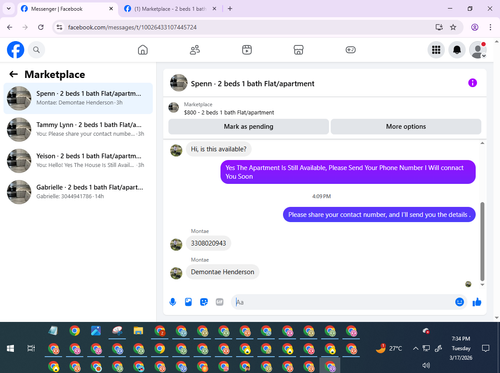Open the Friends icon in top navigation
The image size is (500, 373).
coord(195,50)
